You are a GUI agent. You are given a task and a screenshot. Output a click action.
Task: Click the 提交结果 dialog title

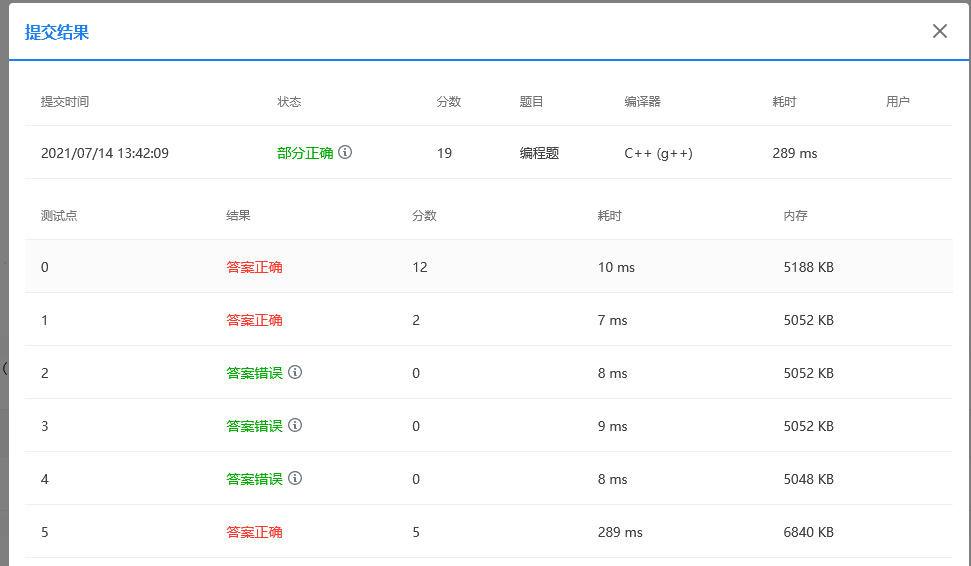click(57, 32)
